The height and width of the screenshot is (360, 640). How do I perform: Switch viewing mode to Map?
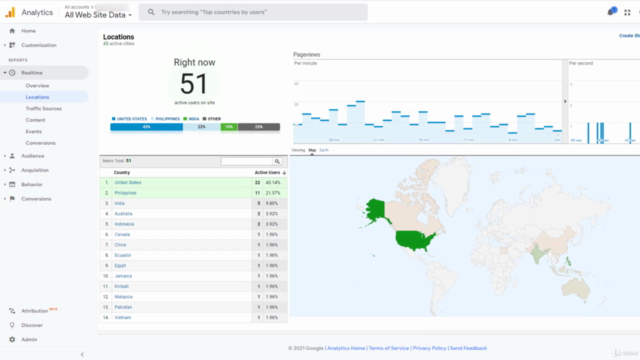(312, 150)
